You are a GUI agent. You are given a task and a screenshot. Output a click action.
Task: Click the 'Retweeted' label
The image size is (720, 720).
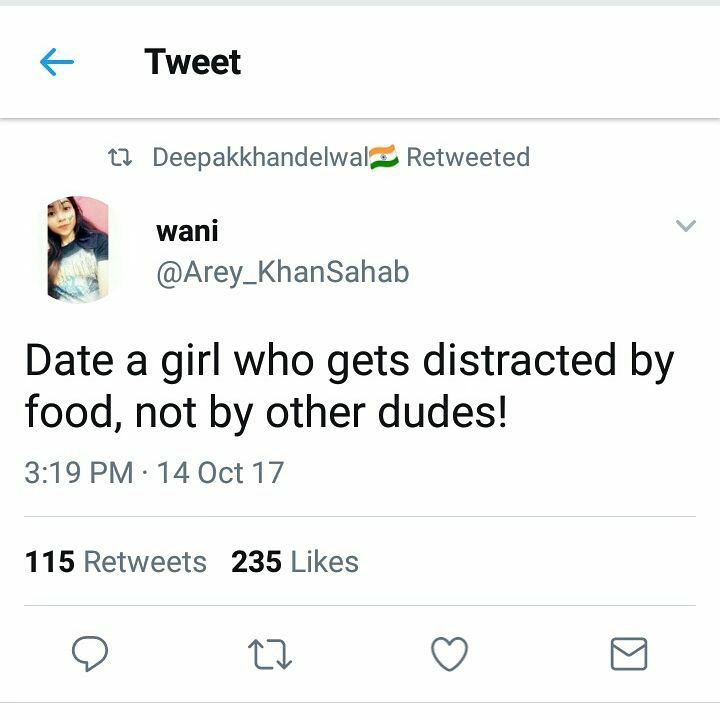point(468,157)
